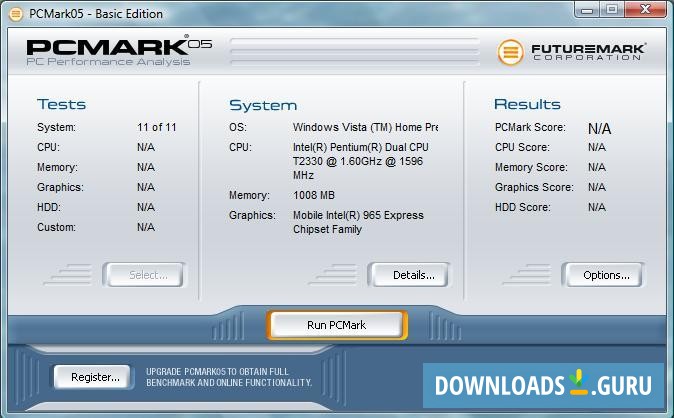This screenshot has width=674, height=418.
Task: Click the '1008 MB' memory value
Action: pos(314,195)
